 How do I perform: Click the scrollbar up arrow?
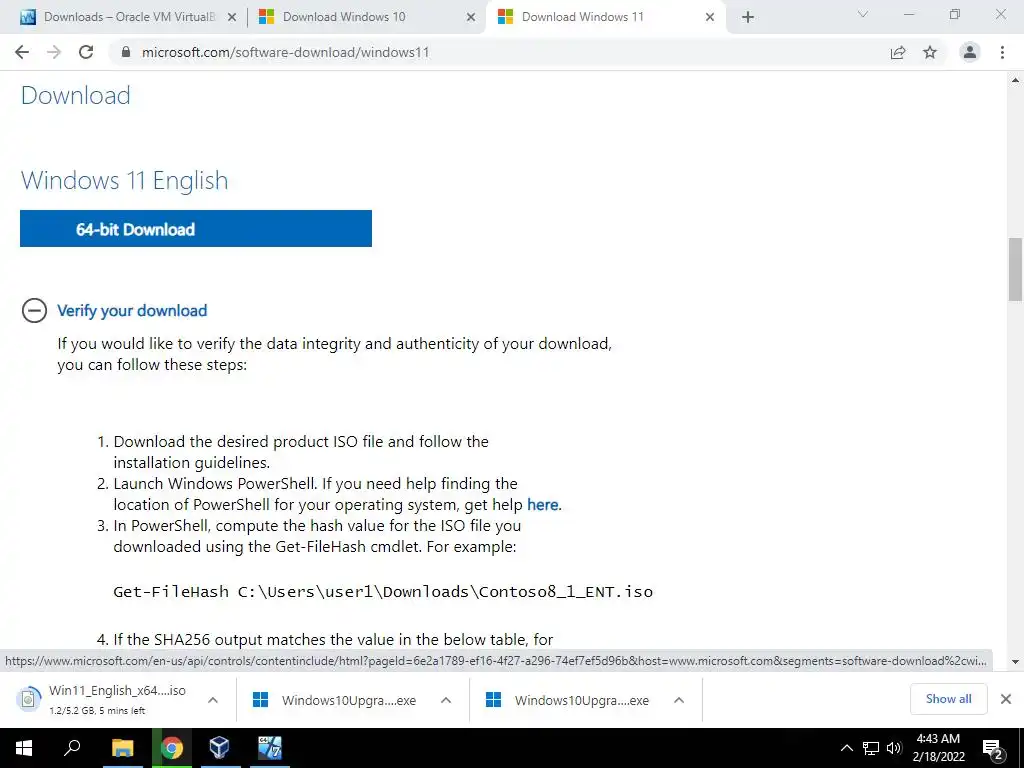1015,80
